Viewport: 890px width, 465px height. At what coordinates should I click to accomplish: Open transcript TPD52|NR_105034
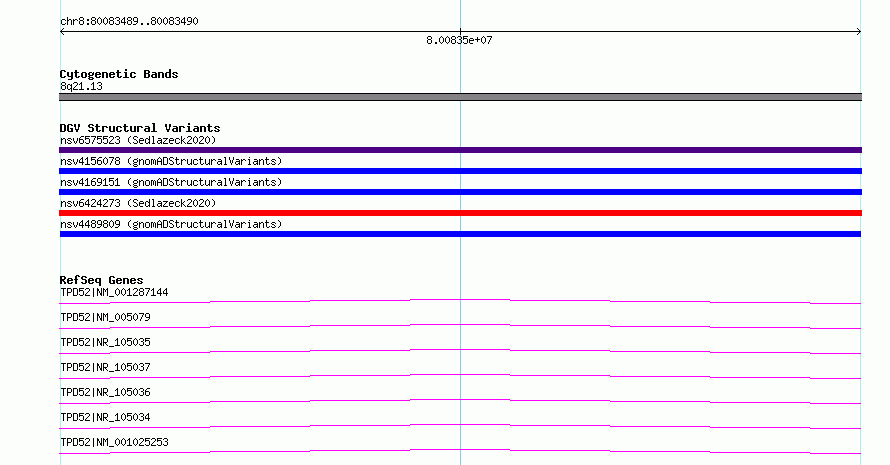pos(105,417)
